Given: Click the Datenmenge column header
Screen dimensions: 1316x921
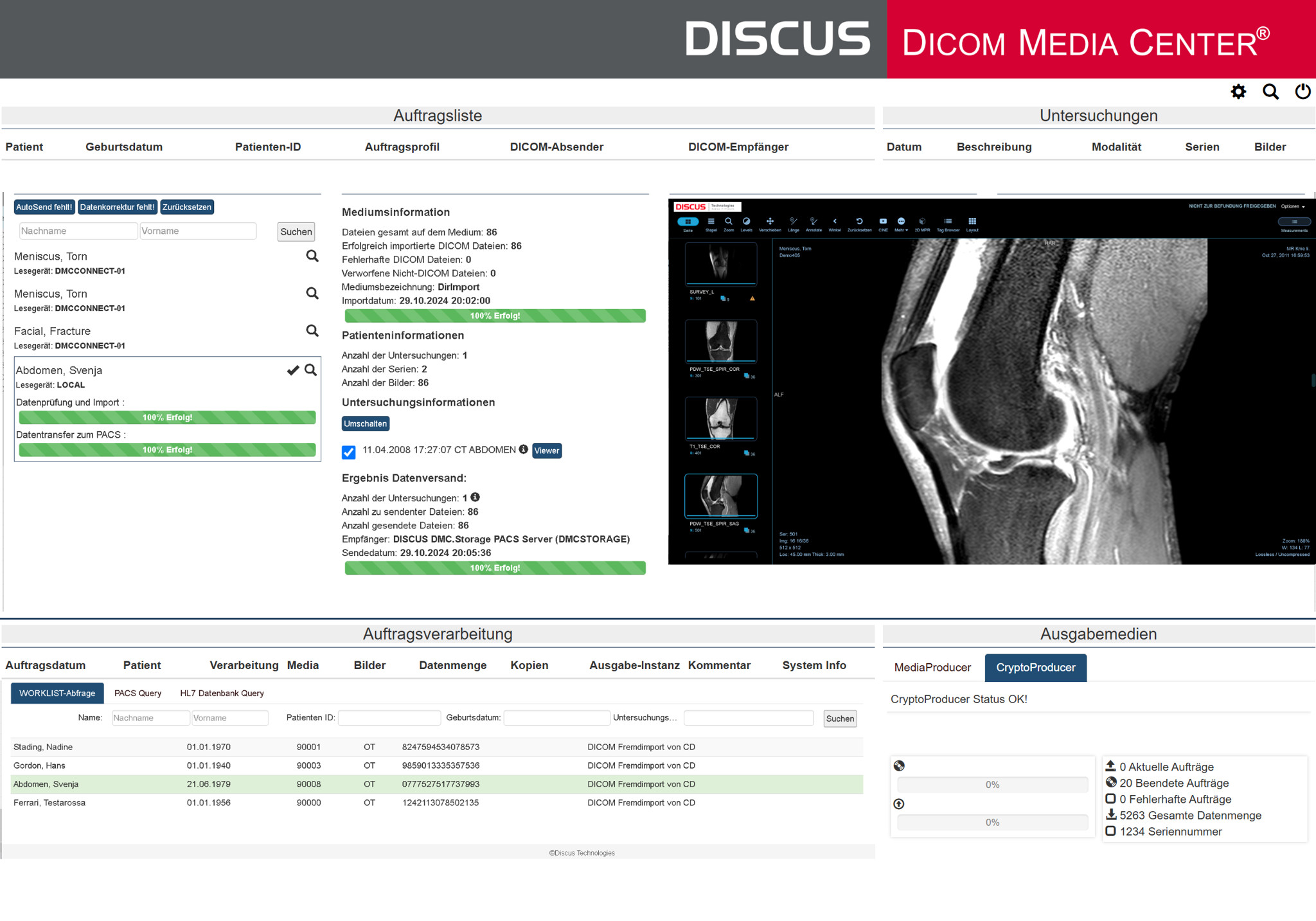Looking at the screenshot, I should coord(452,665).
